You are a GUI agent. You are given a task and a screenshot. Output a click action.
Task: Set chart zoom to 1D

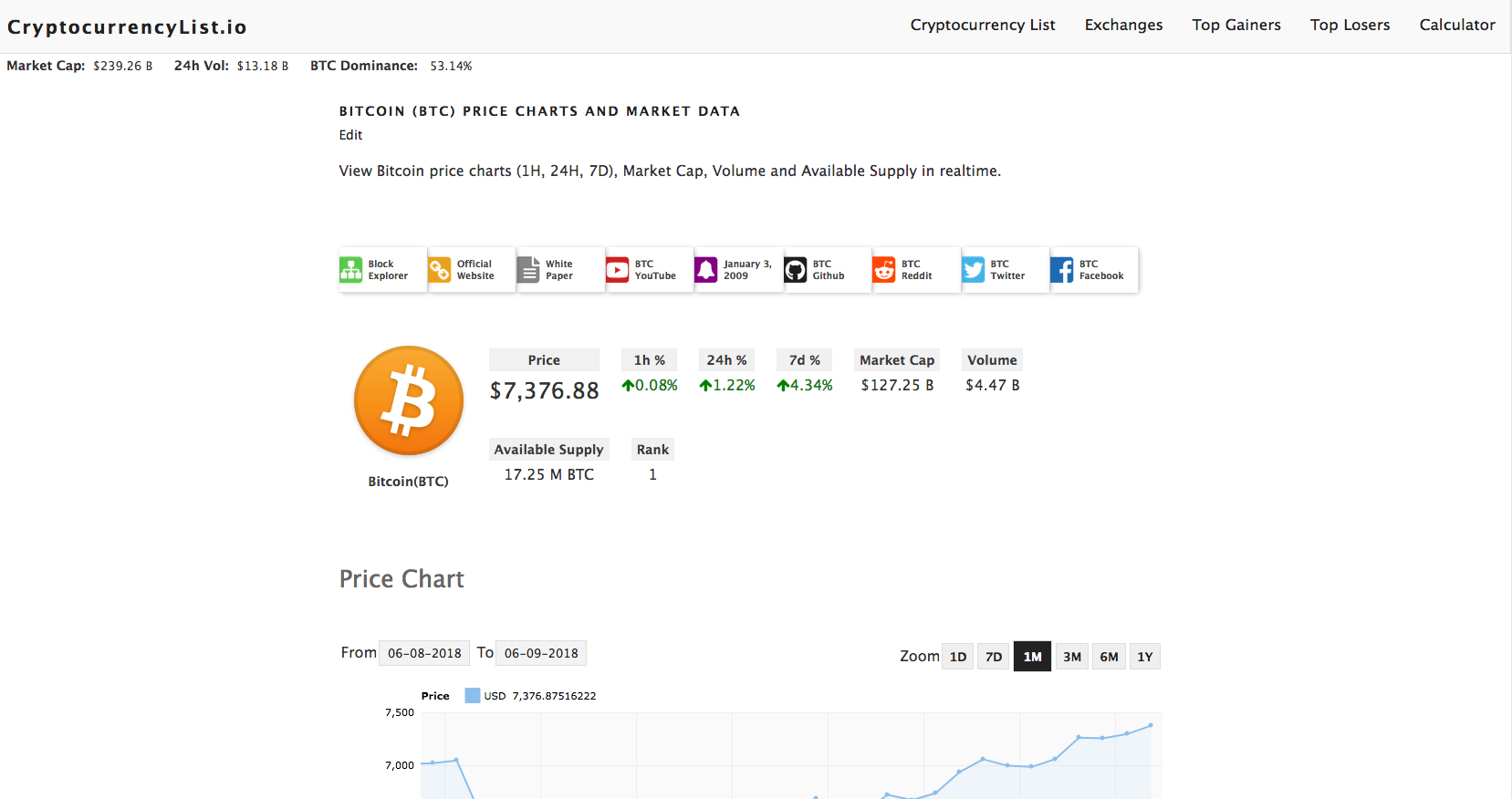point(958,657)
